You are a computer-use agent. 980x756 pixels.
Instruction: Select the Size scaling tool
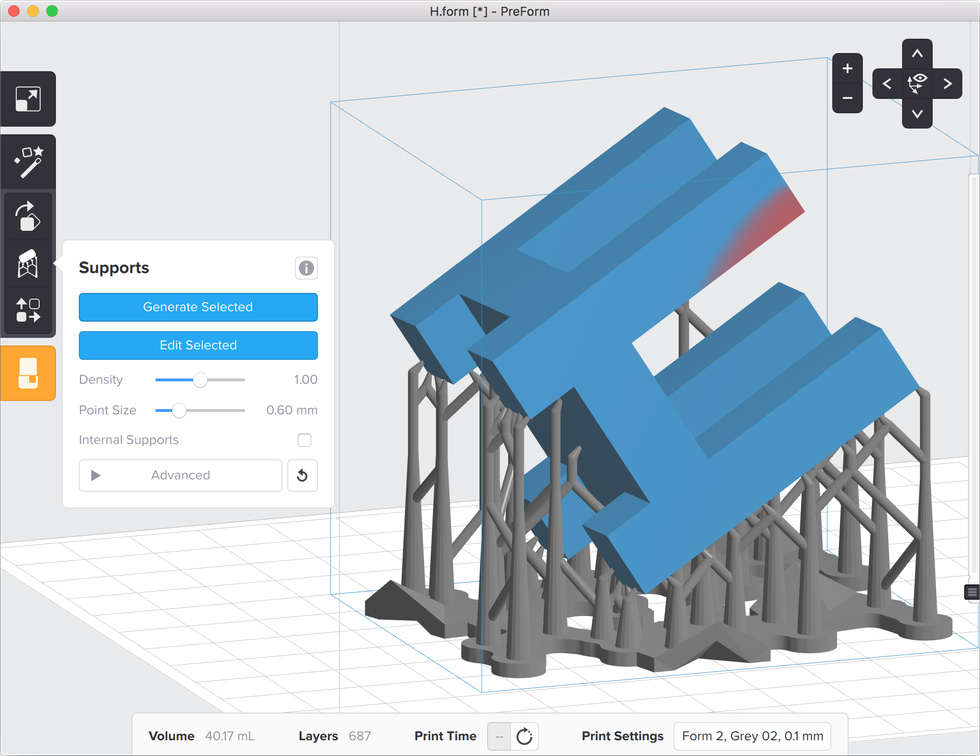(x=28, y=98)
